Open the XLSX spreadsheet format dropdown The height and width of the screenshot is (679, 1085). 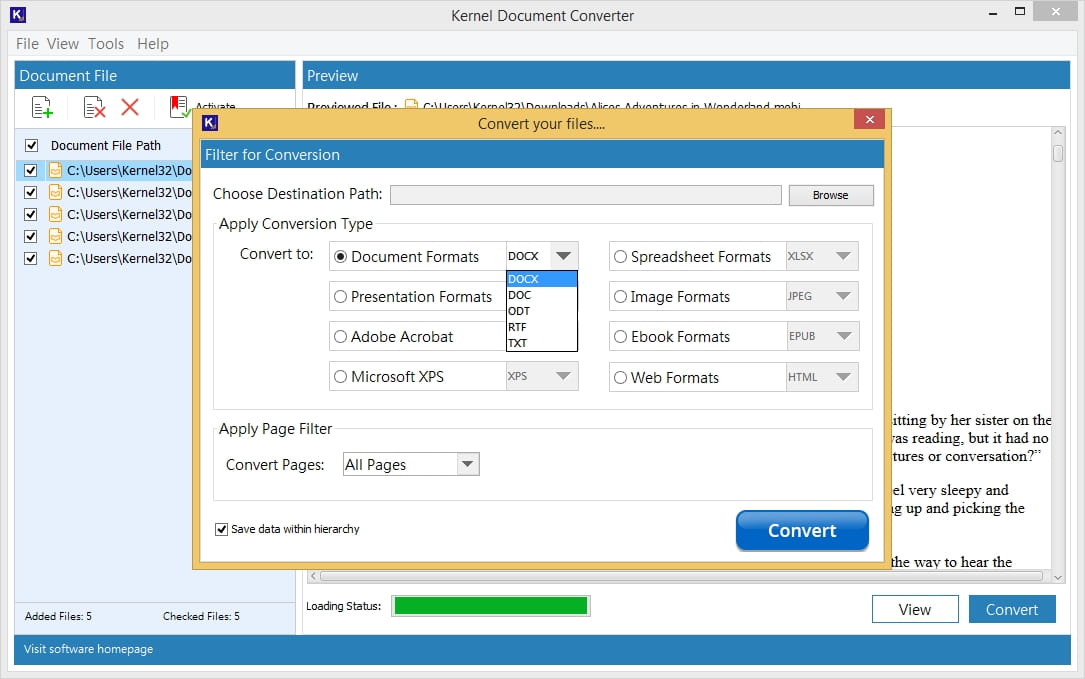coord(843,256)
